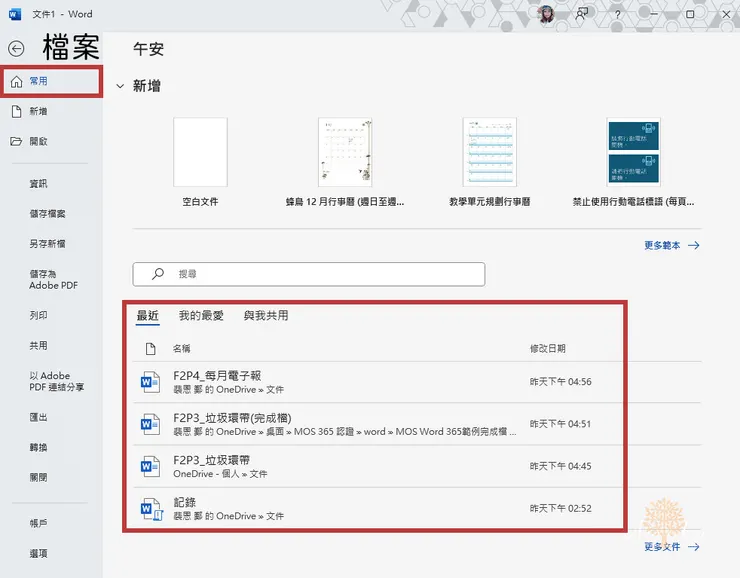Open the 帳戶 account page
This screenshot has height=578, width=740.
(38, 523)
